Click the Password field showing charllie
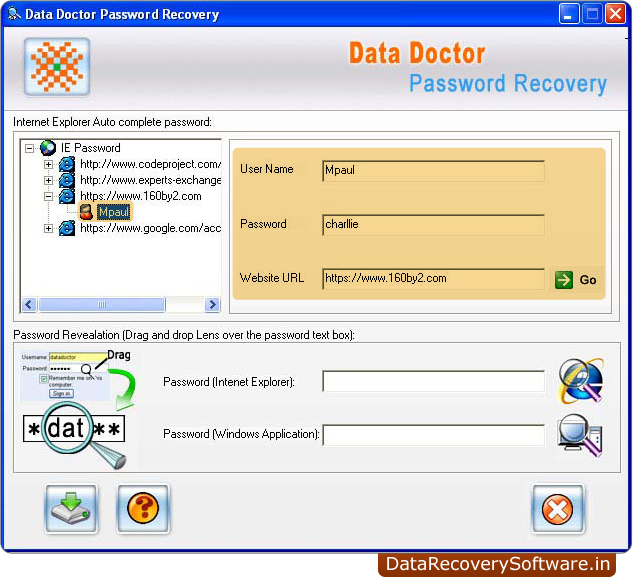The width and height of the screenshot is (633, 577). tap(433, 225)
